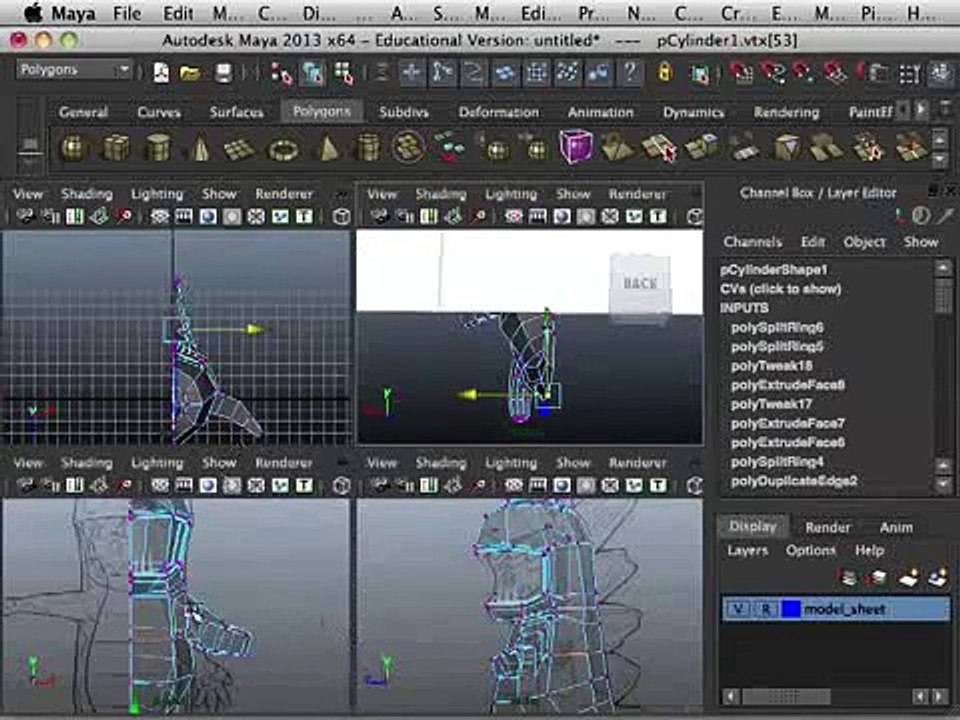The width and height of the screenshot is (960, 720).
Task: Select the polygon sphere shelf icon
Action: [x=73, y=148]
